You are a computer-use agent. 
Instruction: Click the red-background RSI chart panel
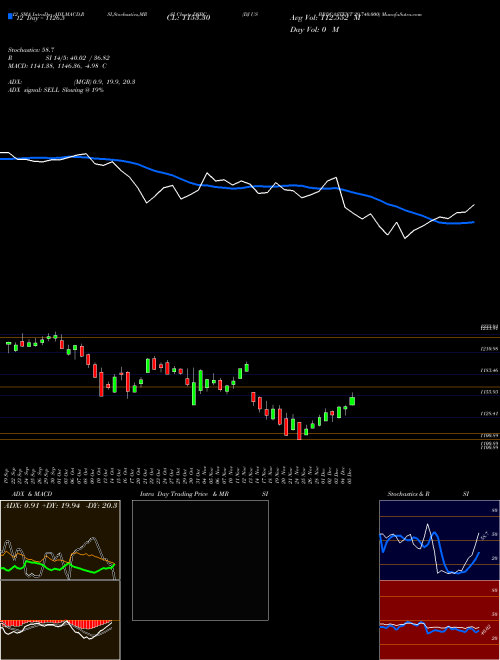[x=439, y=620]
